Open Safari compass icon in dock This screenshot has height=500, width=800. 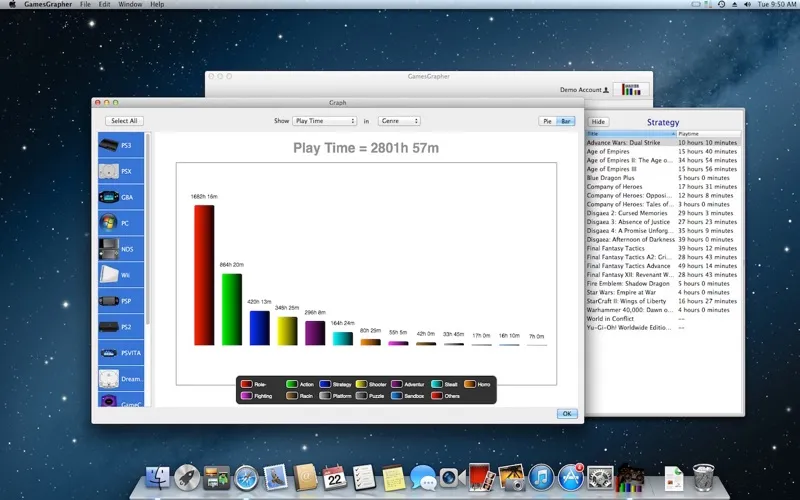point(246,478)
